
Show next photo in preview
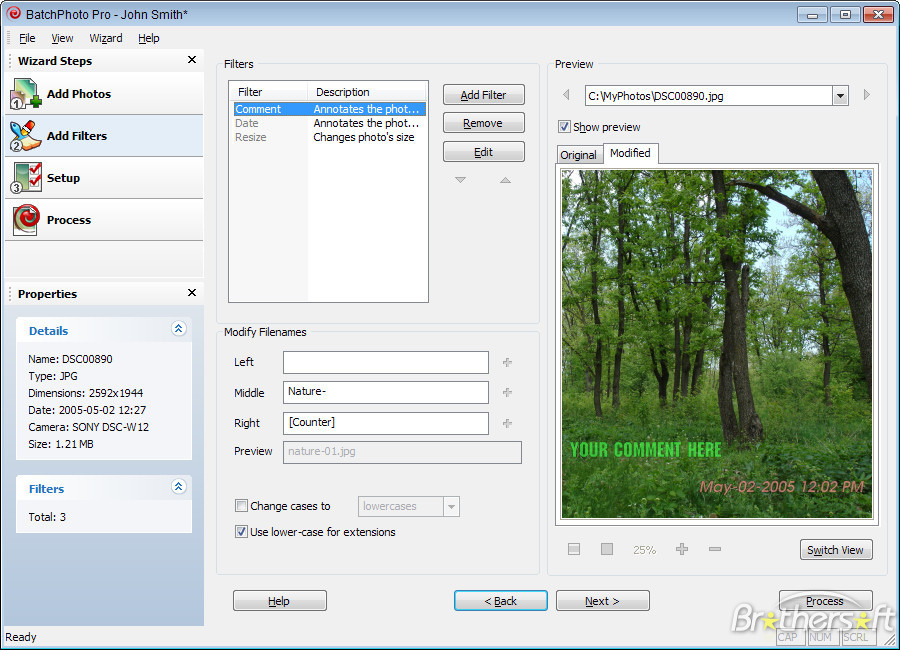tap(866, 95)
